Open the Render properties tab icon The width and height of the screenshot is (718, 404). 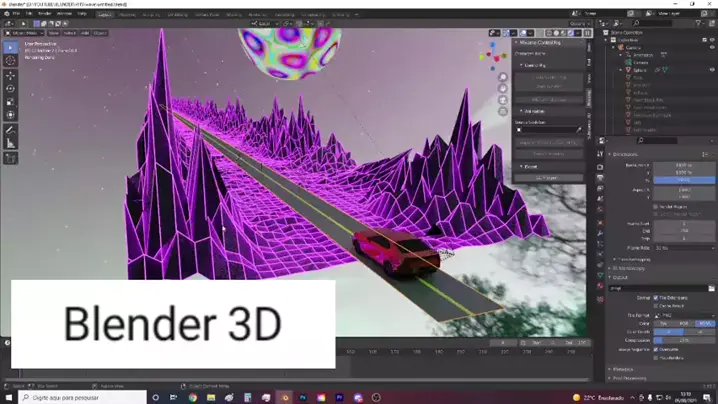[x=600, y=167]
